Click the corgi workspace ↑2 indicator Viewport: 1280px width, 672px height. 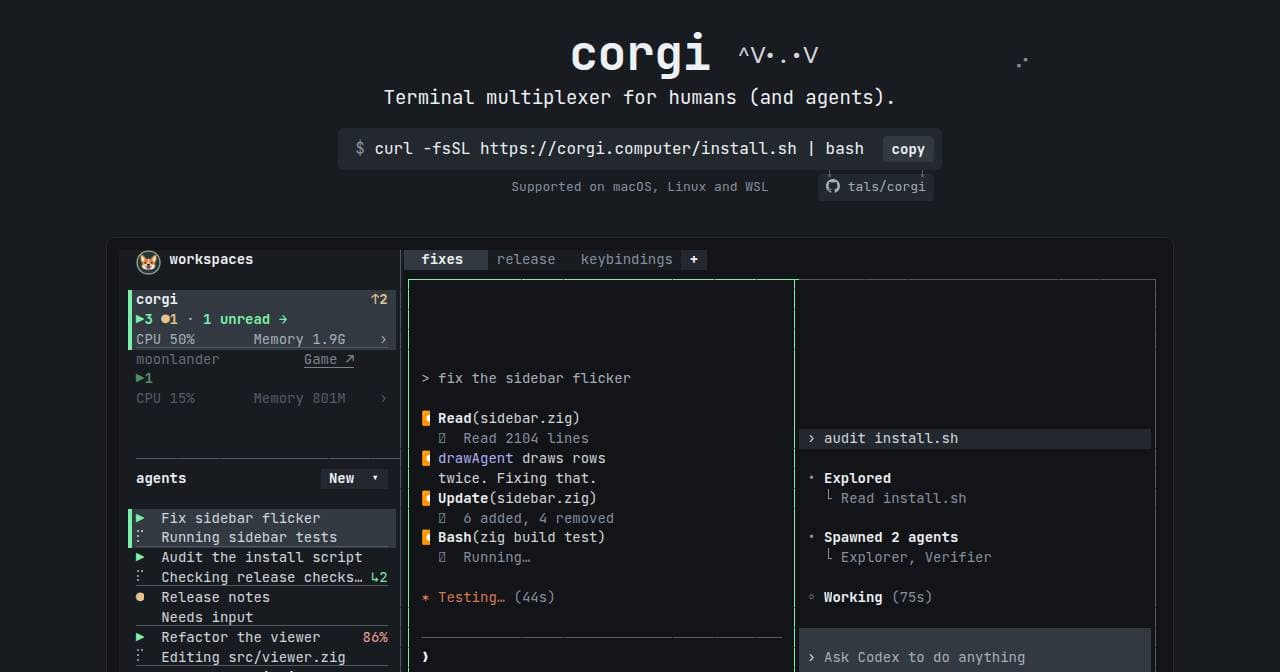coord(379,299)
